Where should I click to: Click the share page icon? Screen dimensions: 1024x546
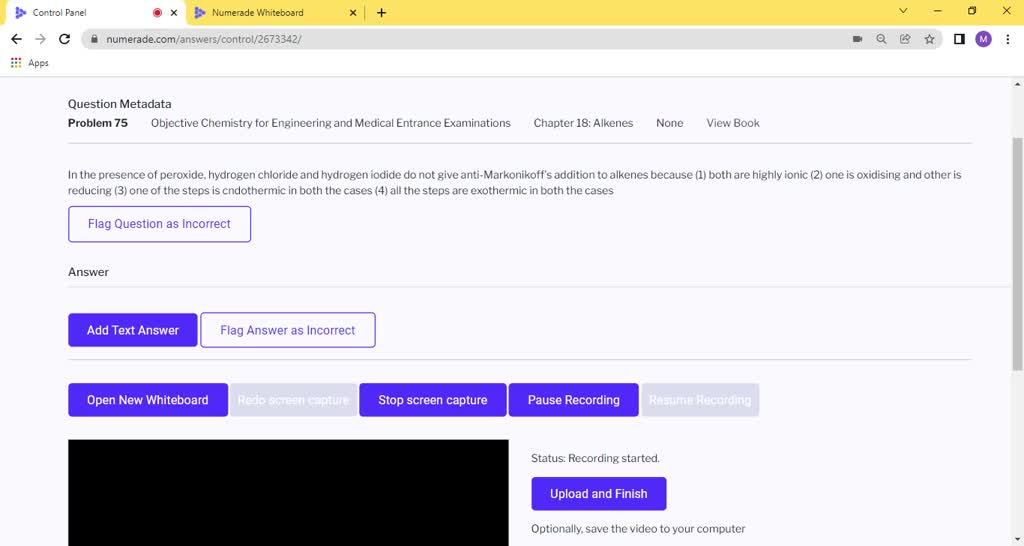[x=905, y=39]
